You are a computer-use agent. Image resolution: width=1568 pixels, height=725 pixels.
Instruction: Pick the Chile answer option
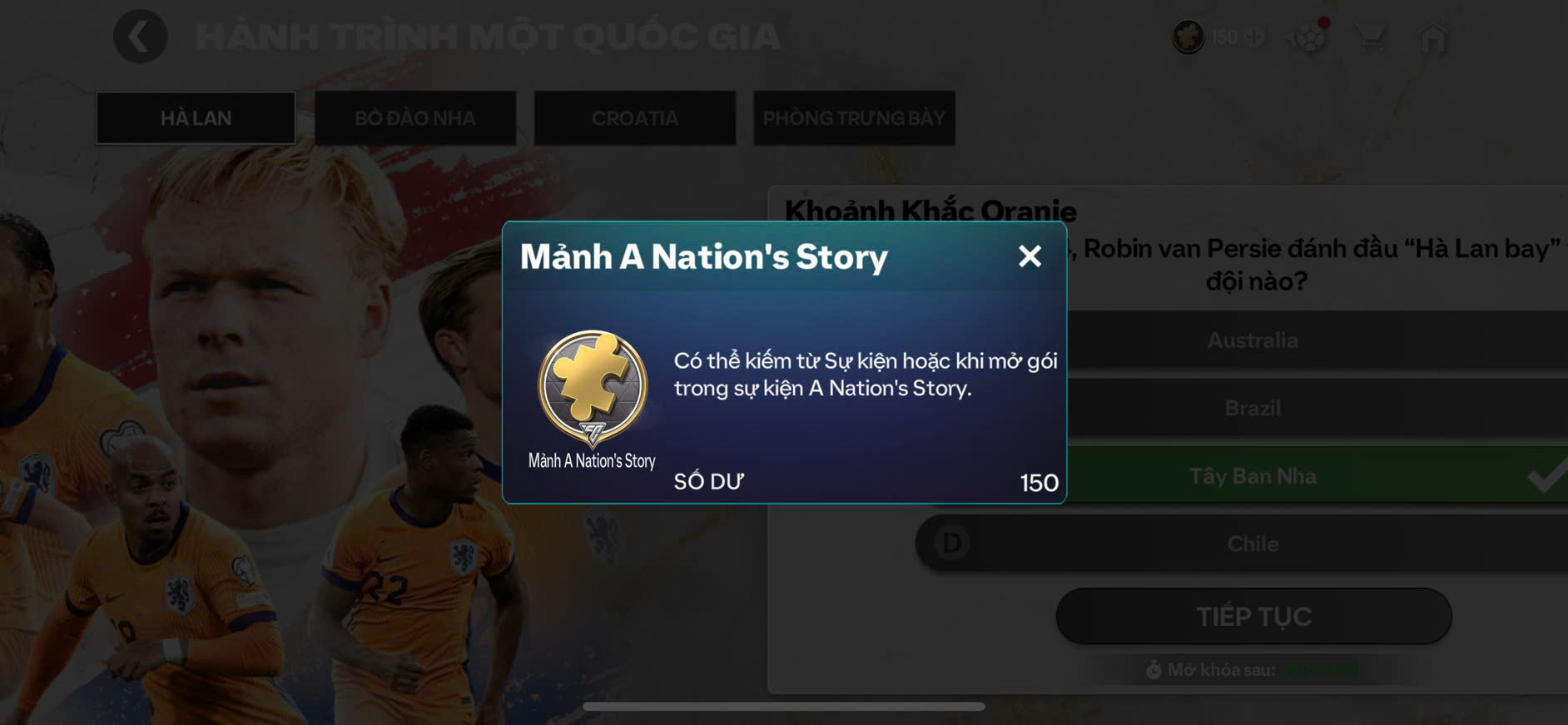(1242, 544)
